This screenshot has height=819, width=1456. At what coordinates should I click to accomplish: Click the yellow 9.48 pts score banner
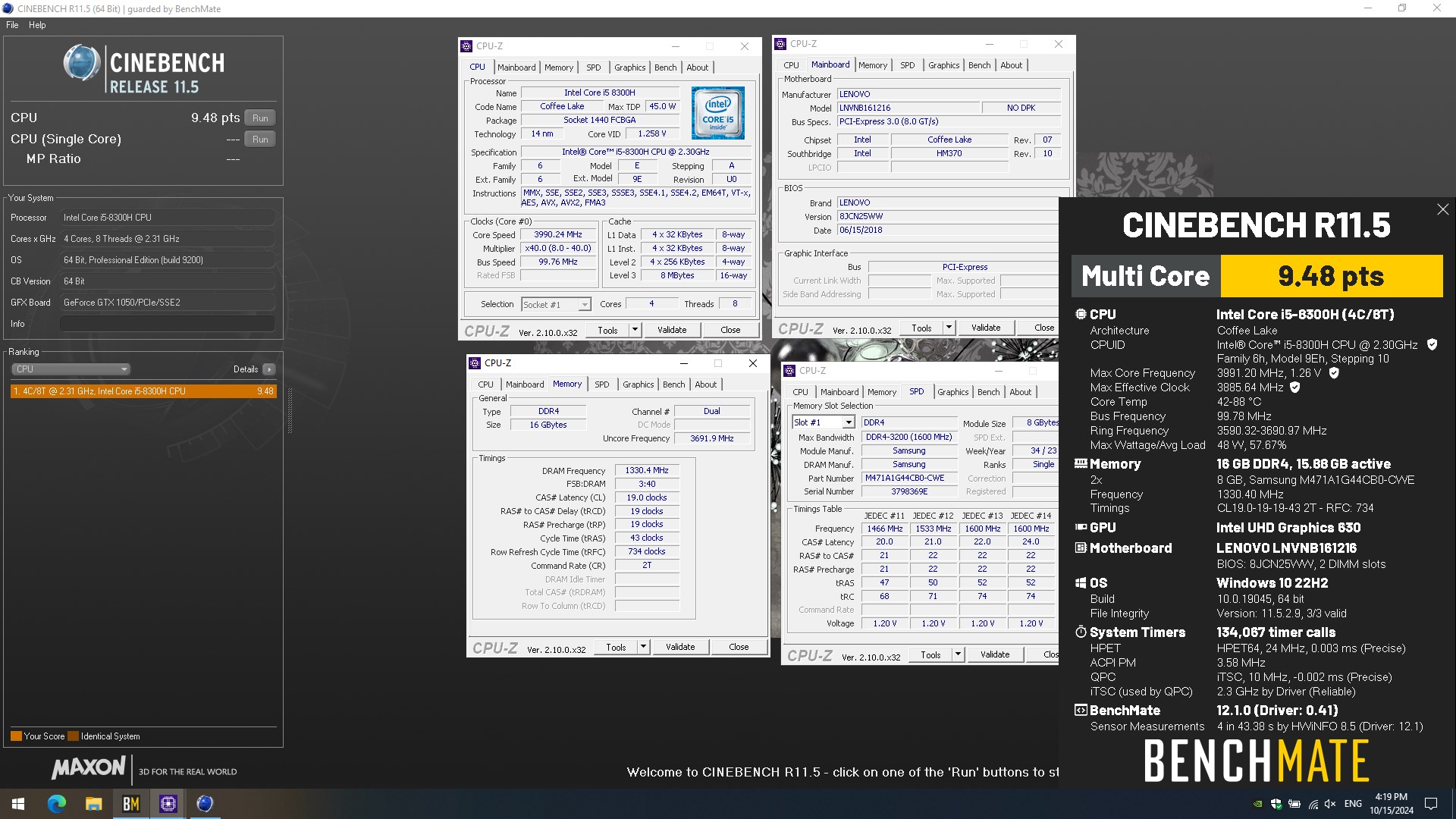[x=1331, y=276]
